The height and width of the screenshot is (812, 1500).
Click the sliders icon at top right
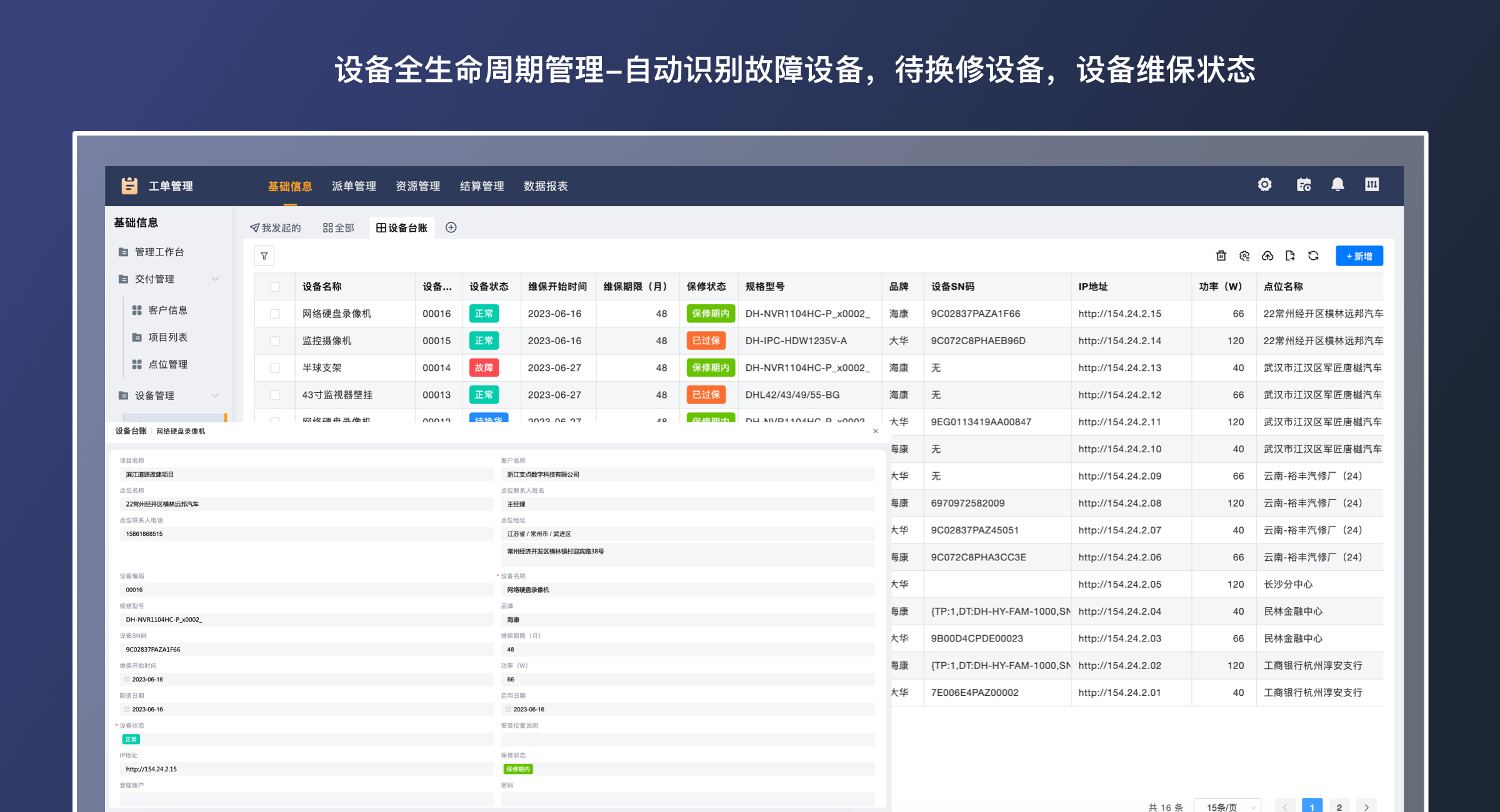tap(1372, 185)
